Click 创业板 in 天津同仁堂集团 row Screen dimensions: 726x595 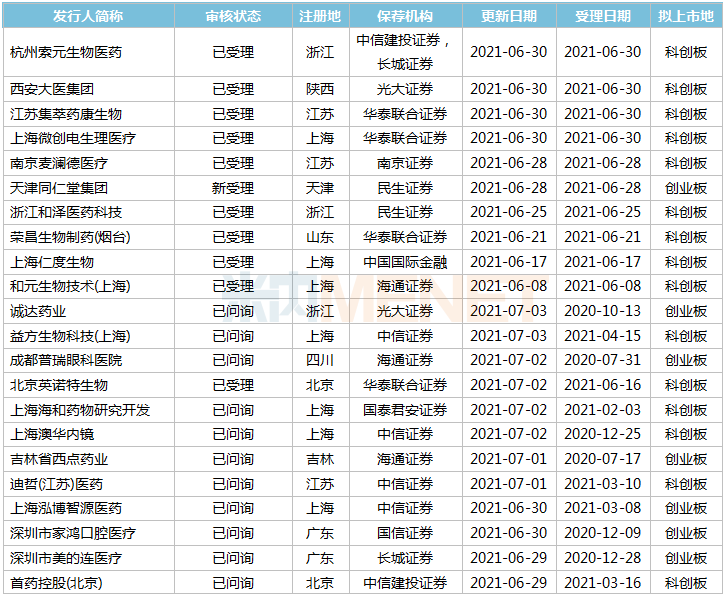coord(686,188)
